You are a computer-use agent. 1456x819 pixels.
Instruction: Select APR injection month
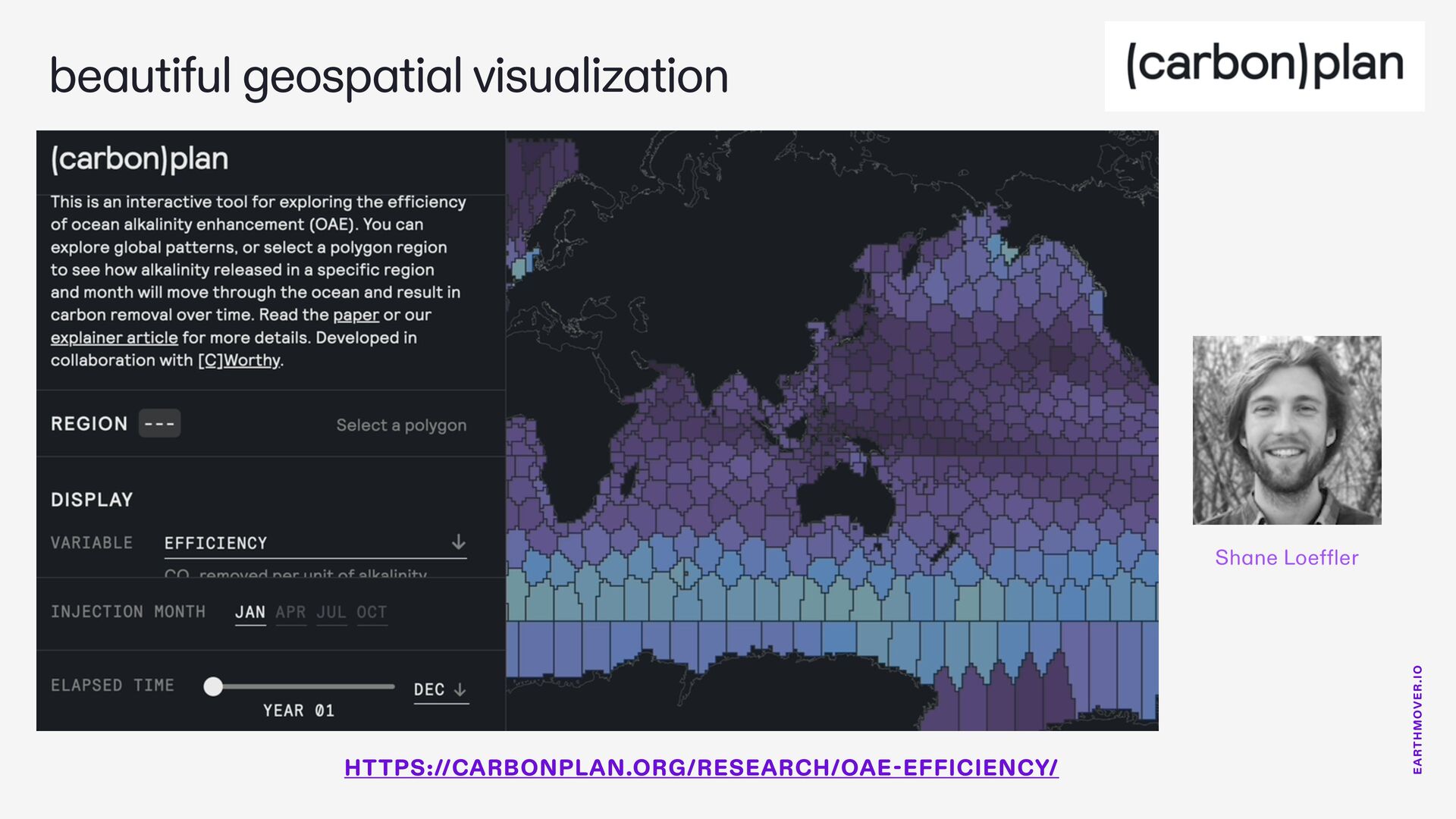click(x=290, y=613)
